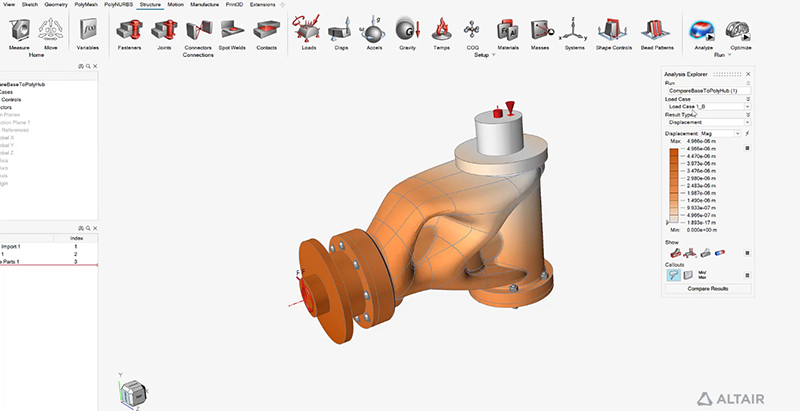This screenshot has height=411, width=800.
Task: Click the Callouts options menu icon
Action: [747, 275]
